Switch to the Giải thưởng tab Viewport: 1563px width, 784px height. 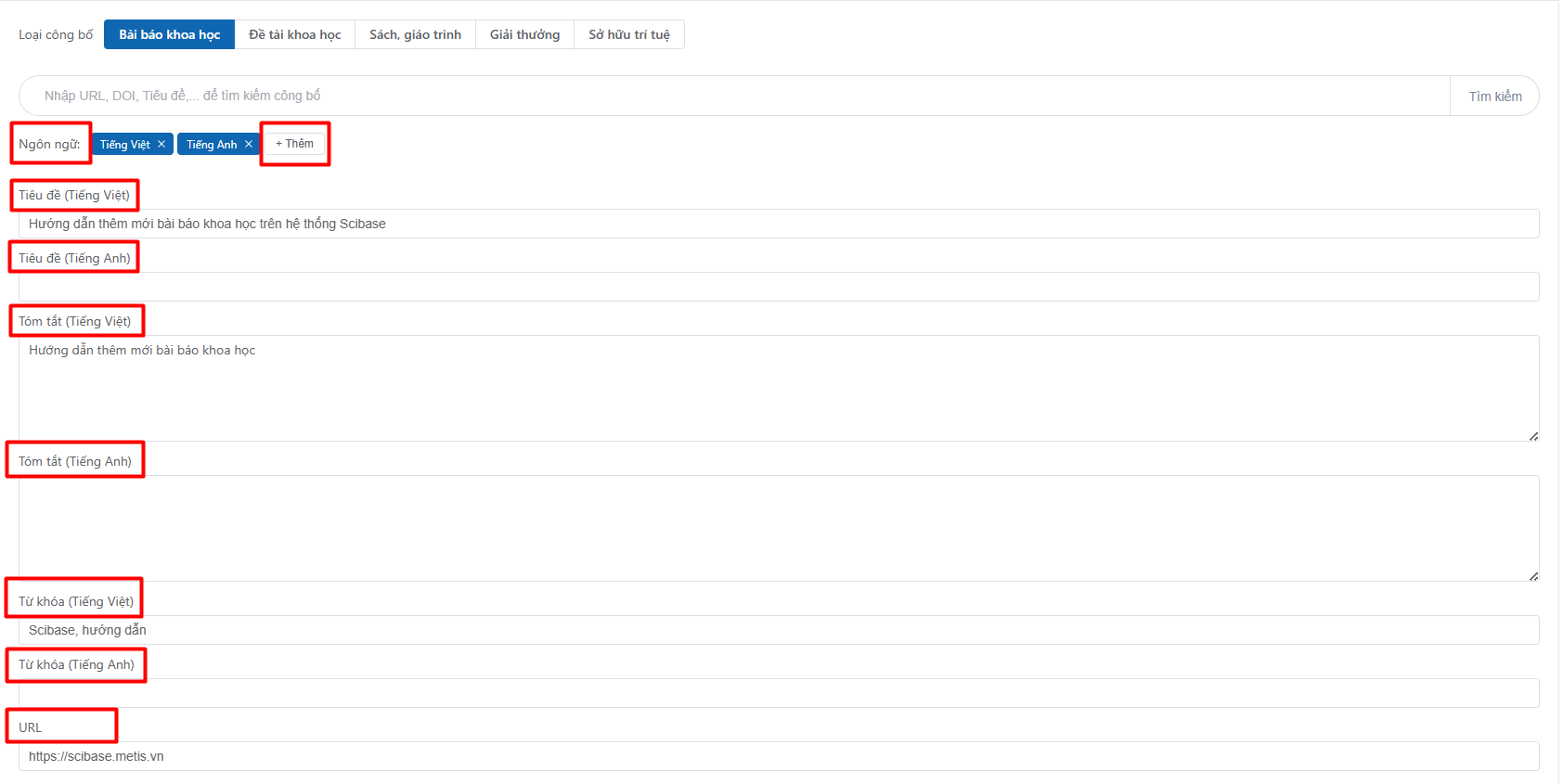[x=524, y=34]
